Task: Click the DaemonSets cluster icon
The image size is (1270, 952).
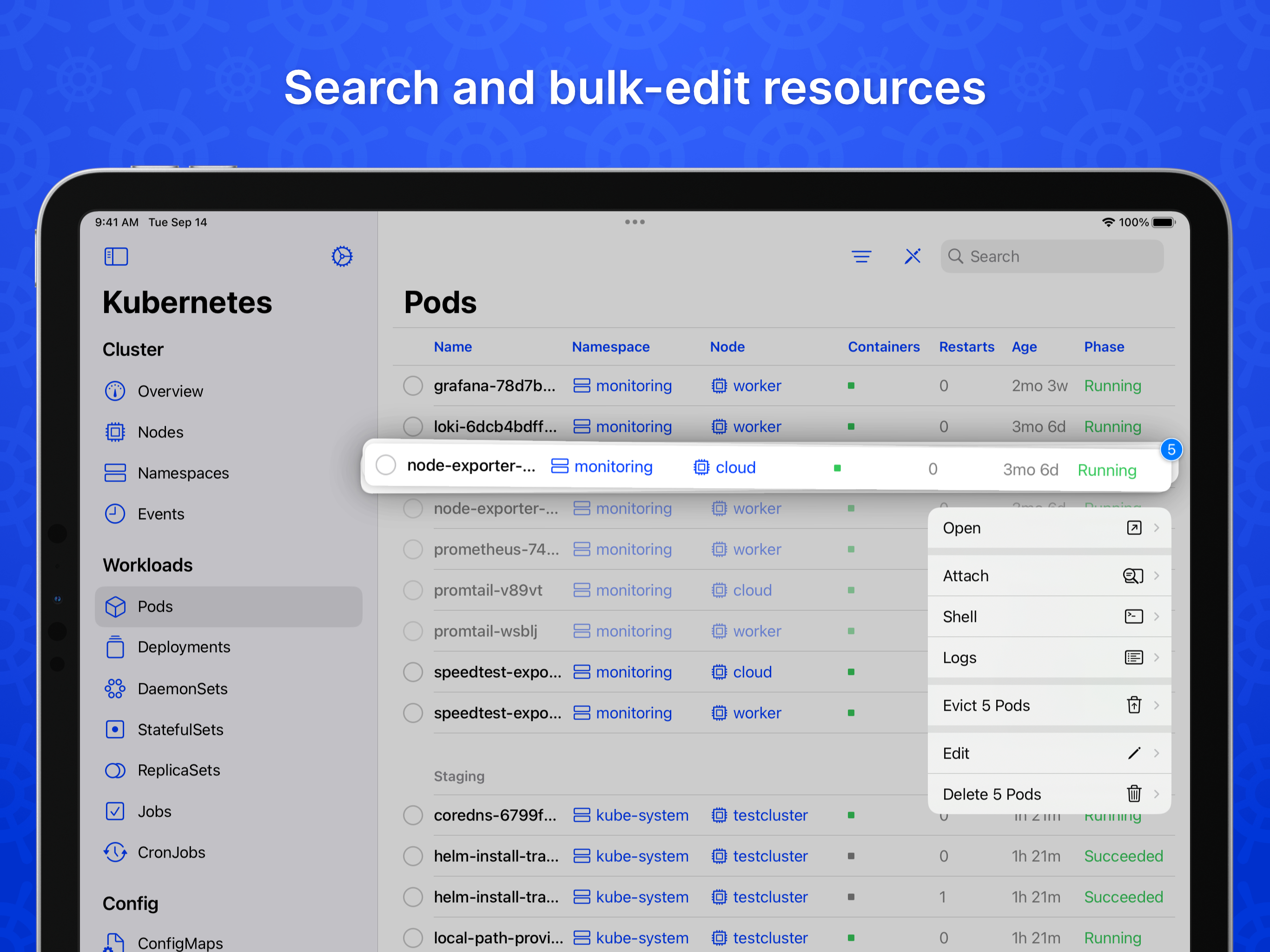Action: [x=115, y=688]
